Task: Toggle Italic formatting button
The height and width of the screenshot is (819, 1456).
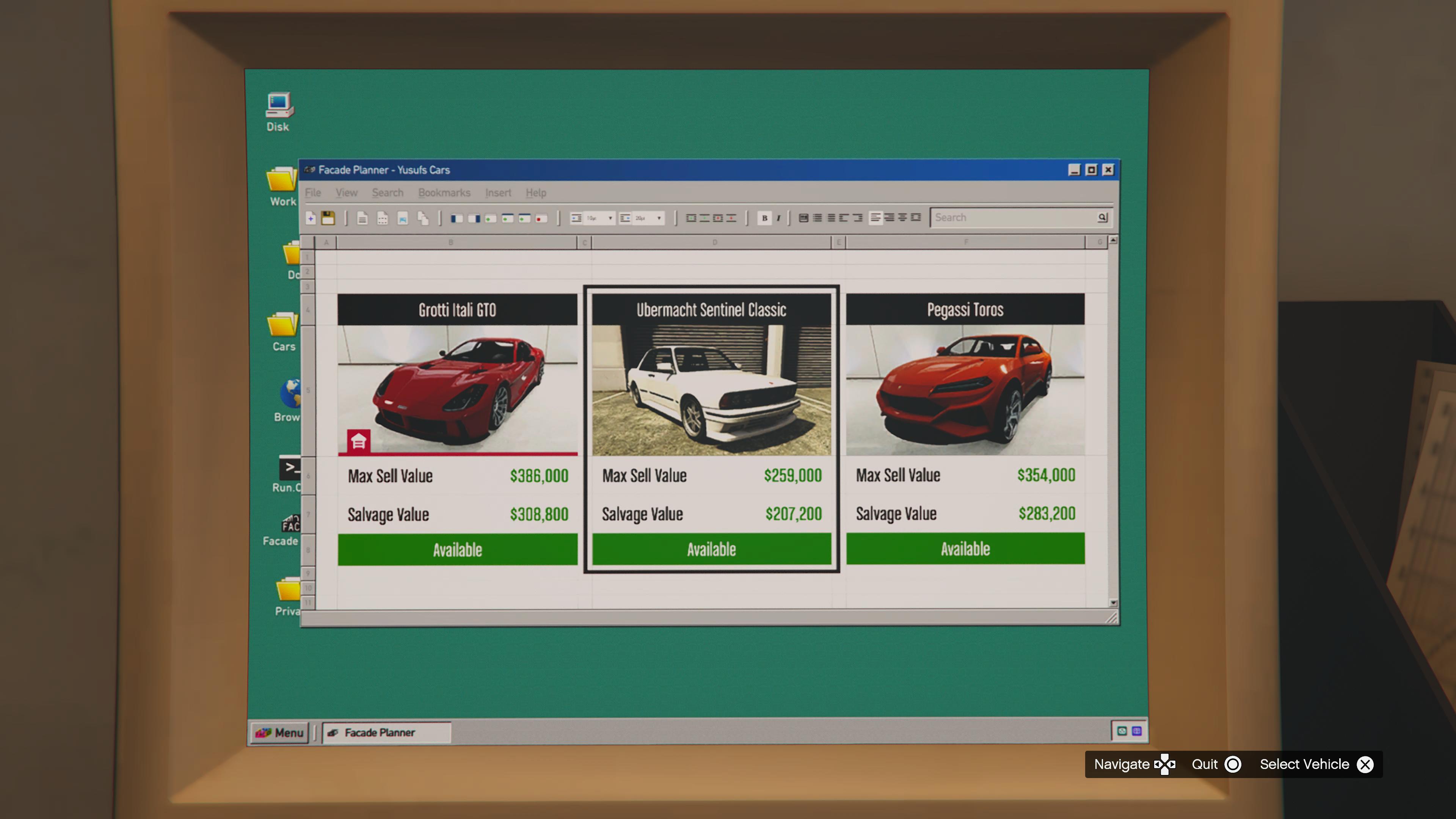Action: 779,218
